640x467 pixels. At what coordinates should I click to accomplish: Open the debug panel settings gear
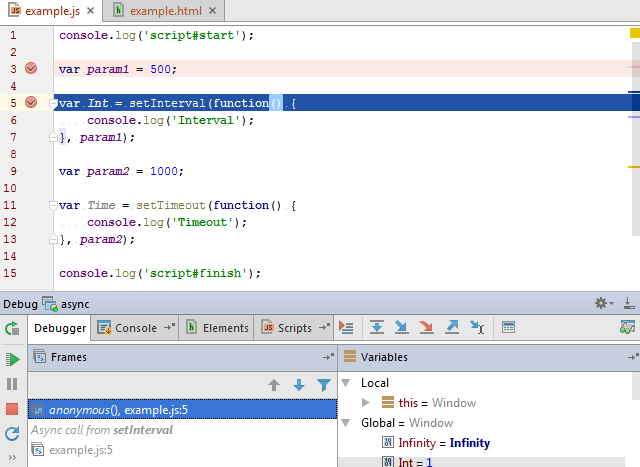point(601,303)
